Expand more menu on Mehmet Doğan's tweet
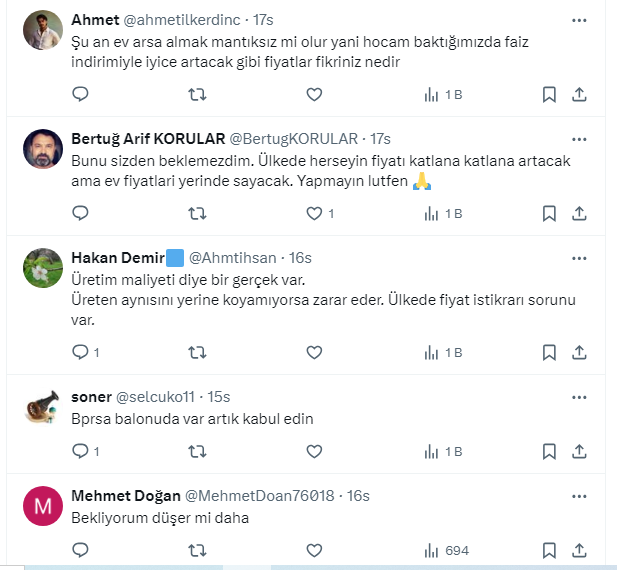 579,496
